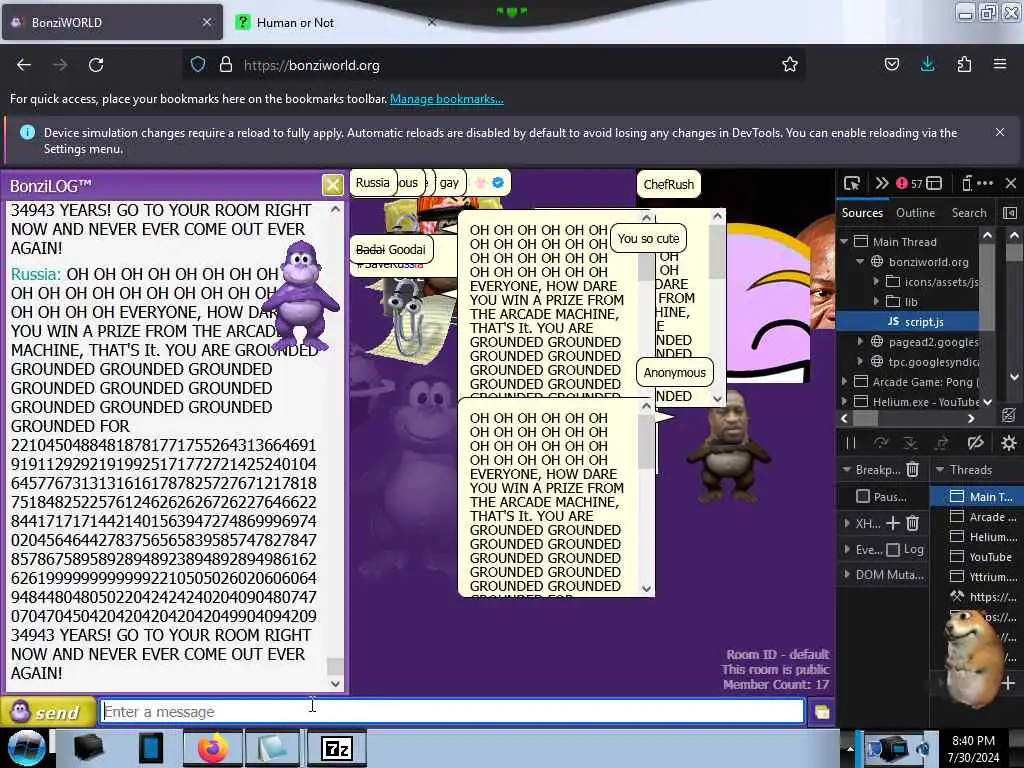Go back to the previous page
The width and height of the screenshot is (1024, 768).
24,65
